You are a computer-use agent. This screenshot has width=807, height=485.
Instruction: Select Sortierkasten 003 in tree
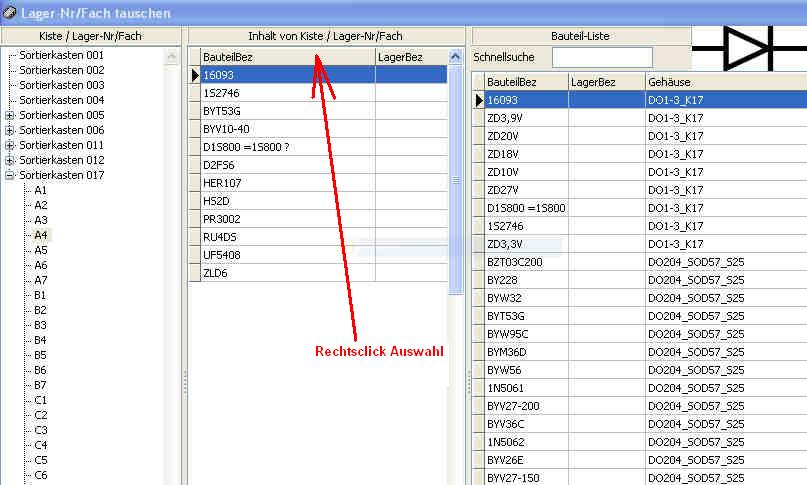click(62, 85)
